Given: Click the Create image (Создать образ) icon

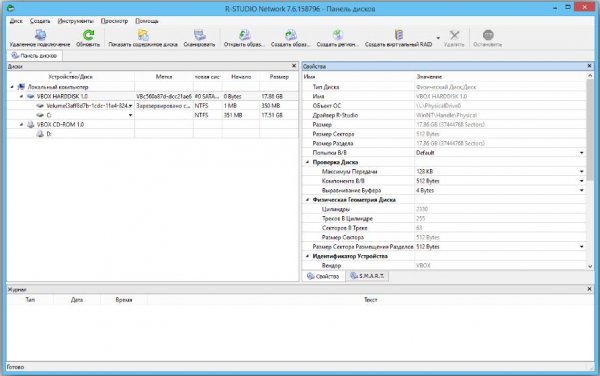Looking at the screenshot, I should tap(290, 35).
